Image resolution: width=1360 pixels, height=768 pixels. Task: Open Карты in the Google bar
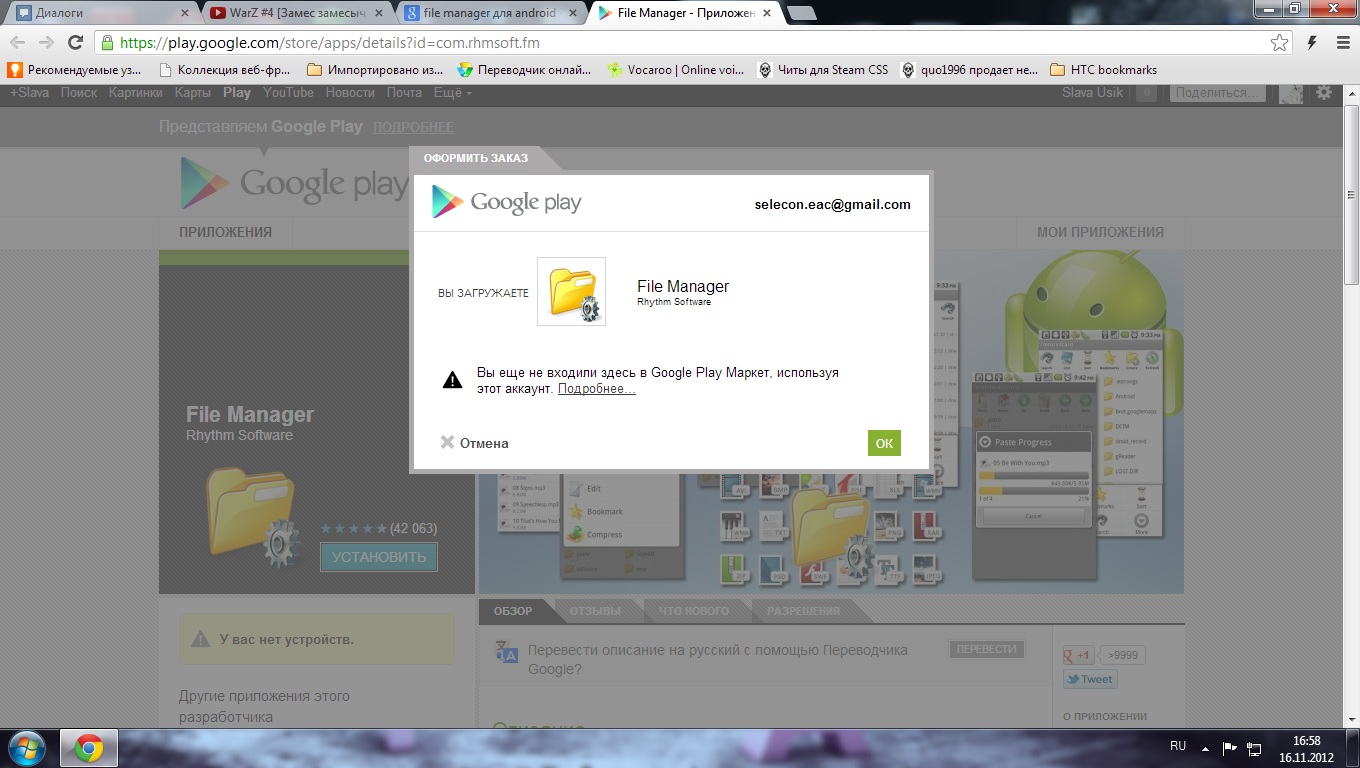click(193, 92)
